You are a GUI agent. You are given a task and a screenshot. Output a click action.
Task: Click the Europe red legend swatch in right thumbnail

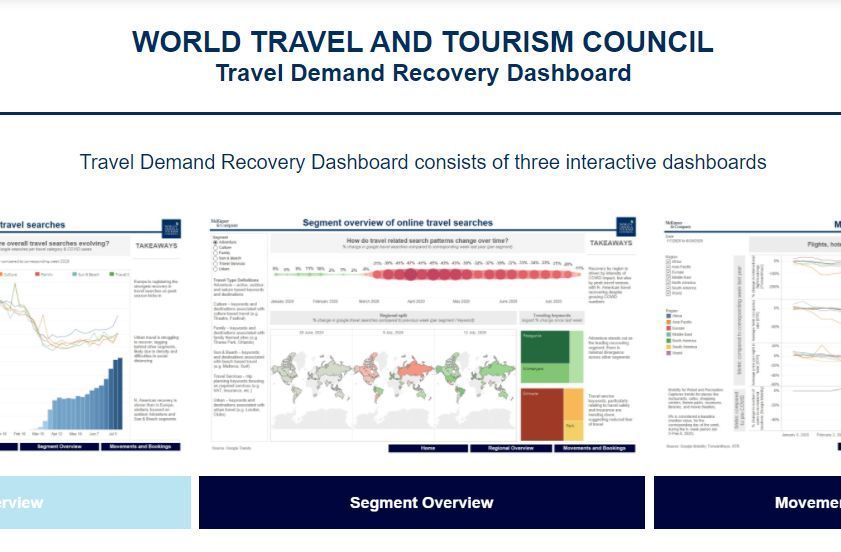[669, 328]
